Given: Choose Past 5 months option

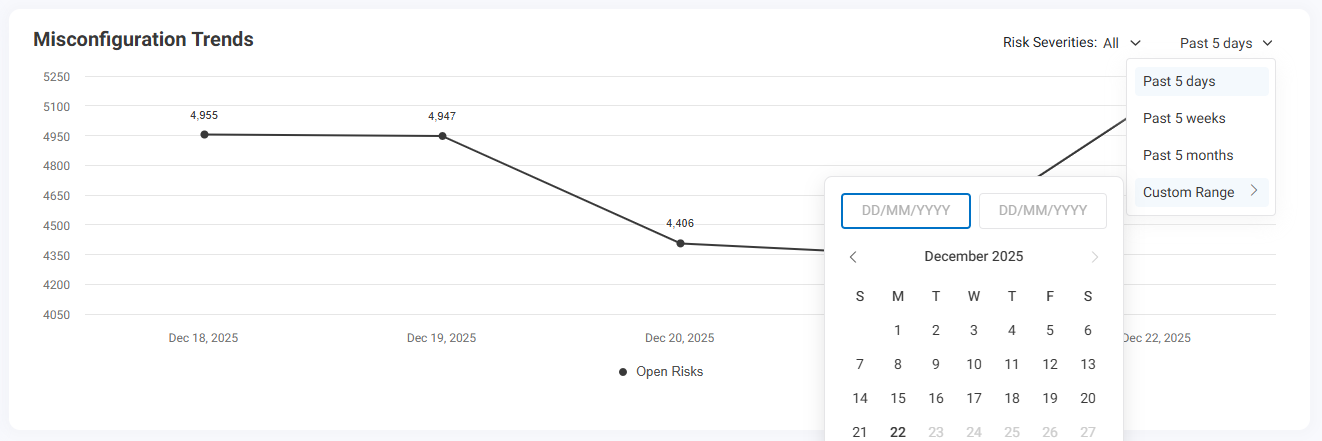Looking at the screenshot, I should pos(1188,155).
